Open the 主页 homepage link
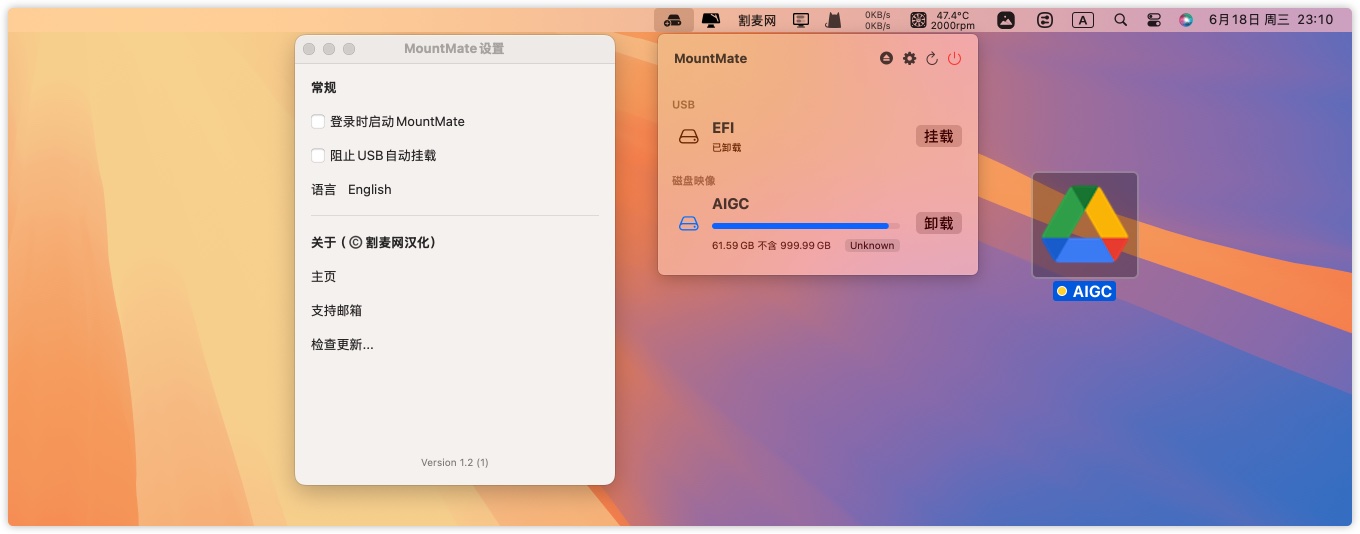The image size is (1360, 534). point(324,277)
